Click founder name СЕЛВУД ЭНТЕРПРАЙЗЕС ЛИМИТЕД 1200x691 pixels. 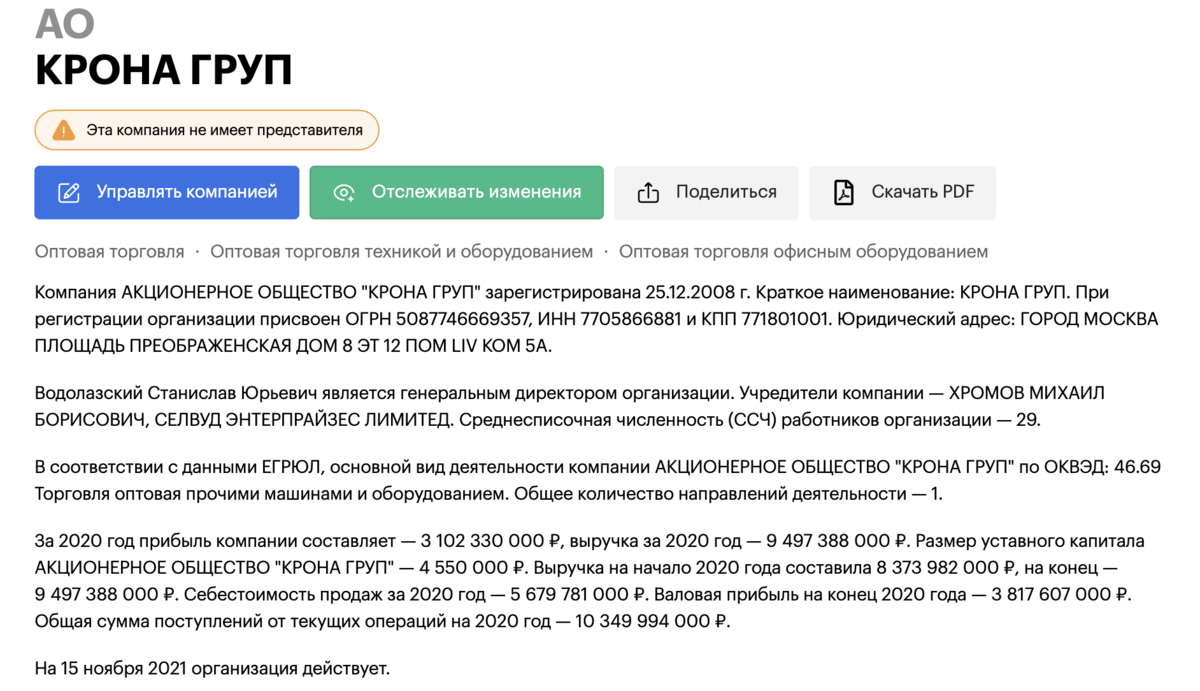303,421
